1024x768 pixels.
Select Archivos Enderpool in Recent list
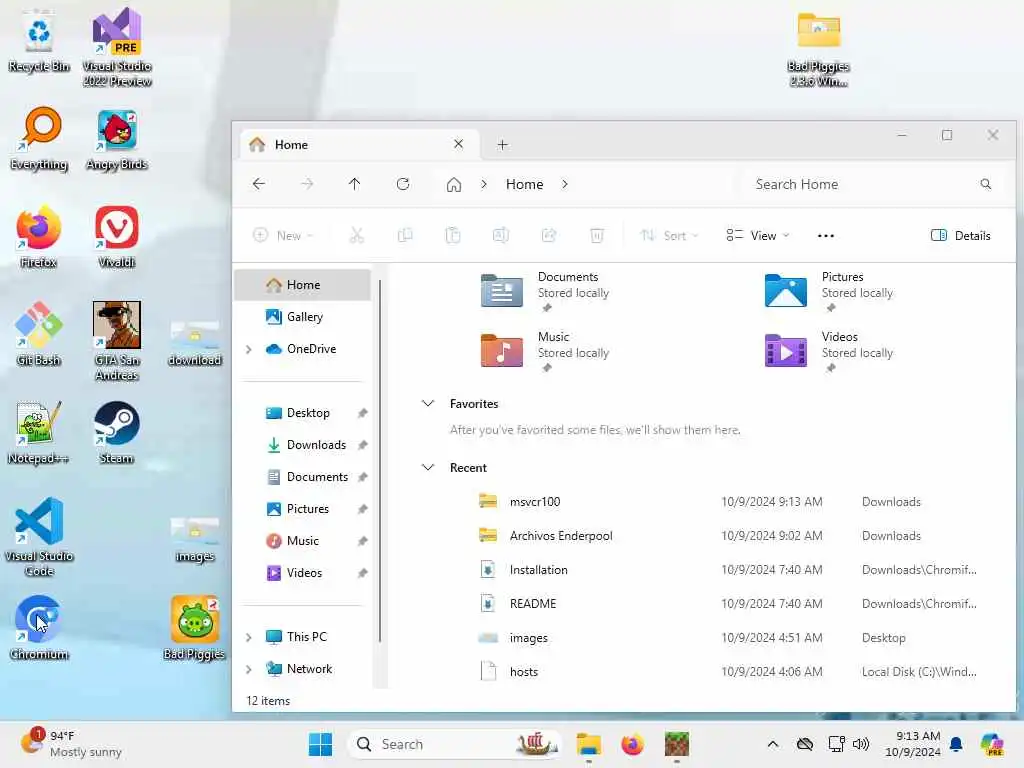[x=728, y=536]
